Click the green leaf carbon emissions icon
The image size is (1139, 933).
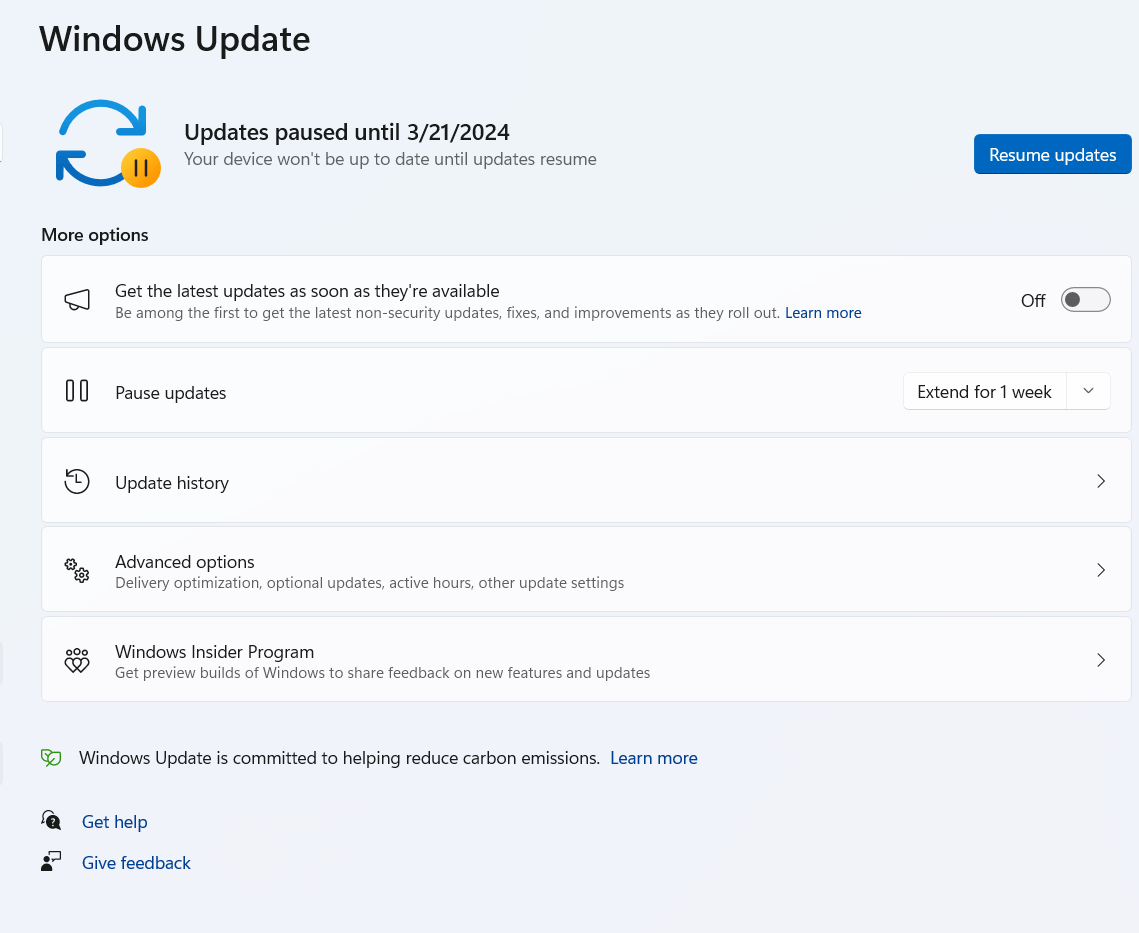[51, 758]
